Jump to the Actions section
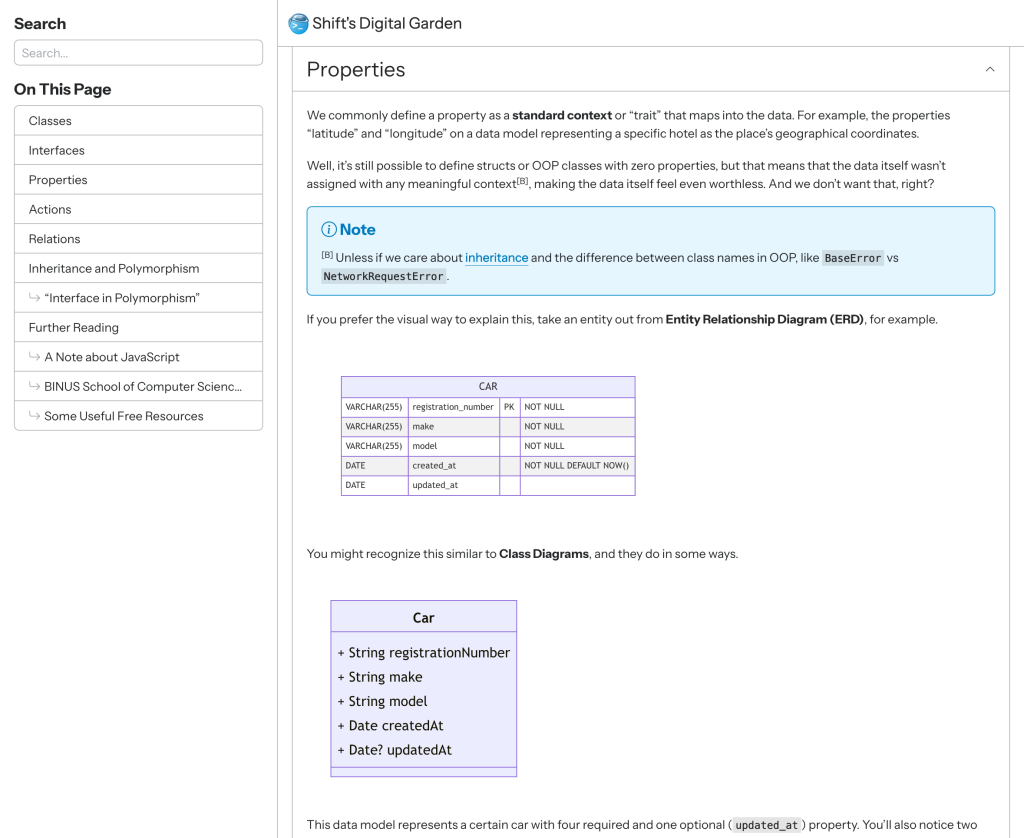Screen dimensions: 1024x838 (138, 209)
